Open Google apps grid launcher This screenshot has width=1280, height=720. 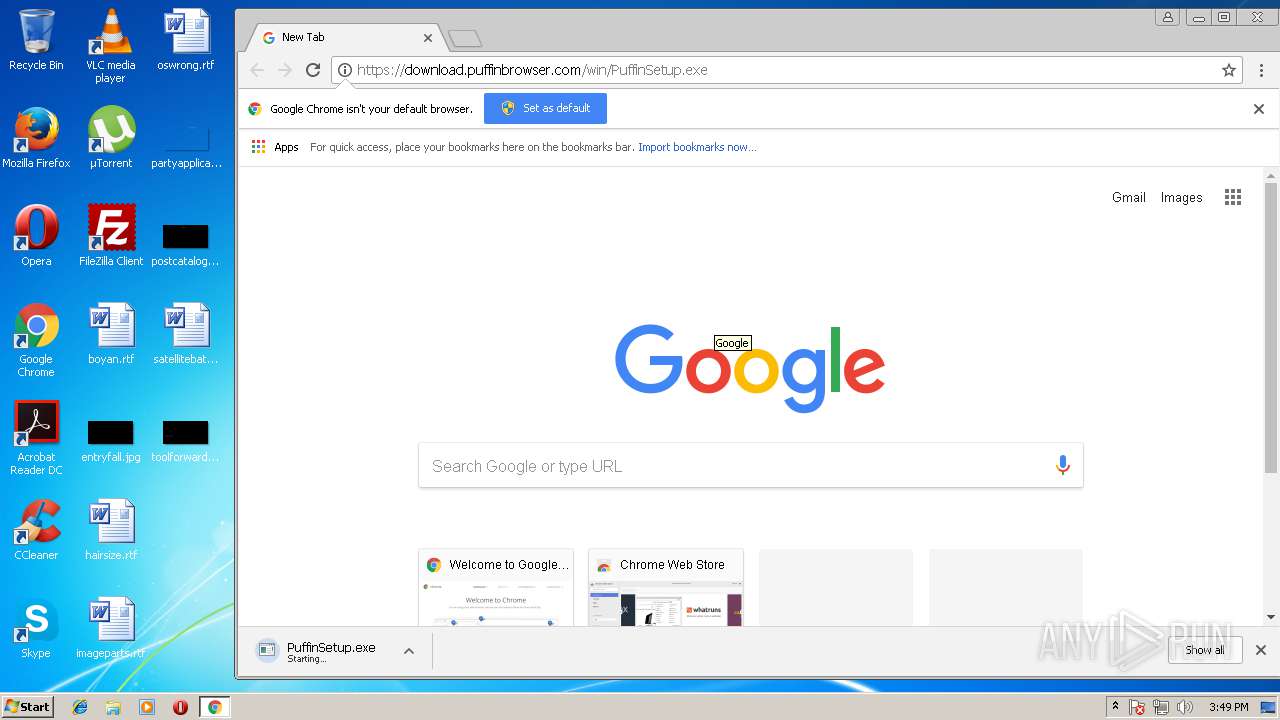(1233, 197)
